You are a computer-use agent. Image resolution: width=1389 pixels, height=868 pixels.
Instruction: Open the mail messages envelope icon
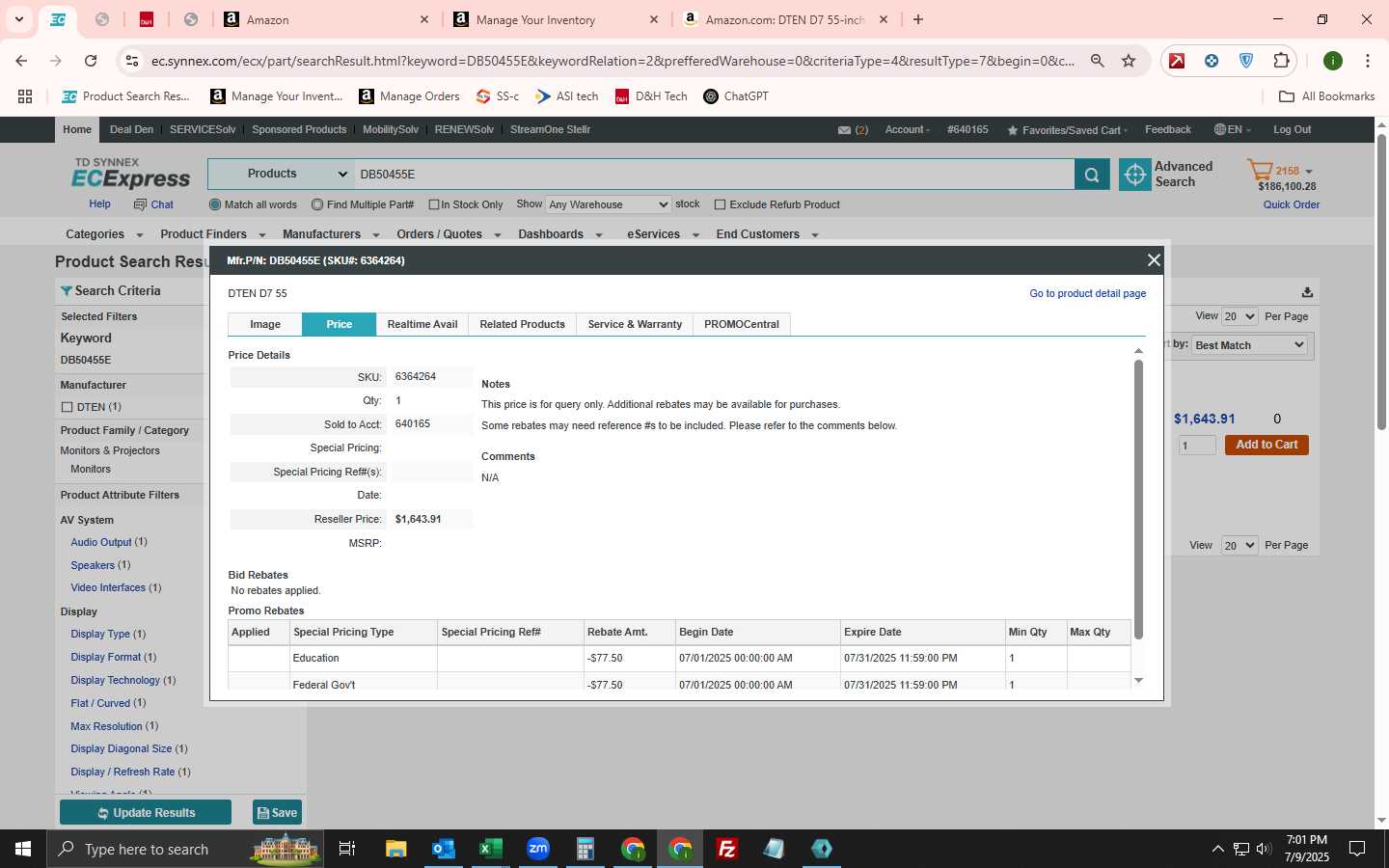tap(844, 130)
